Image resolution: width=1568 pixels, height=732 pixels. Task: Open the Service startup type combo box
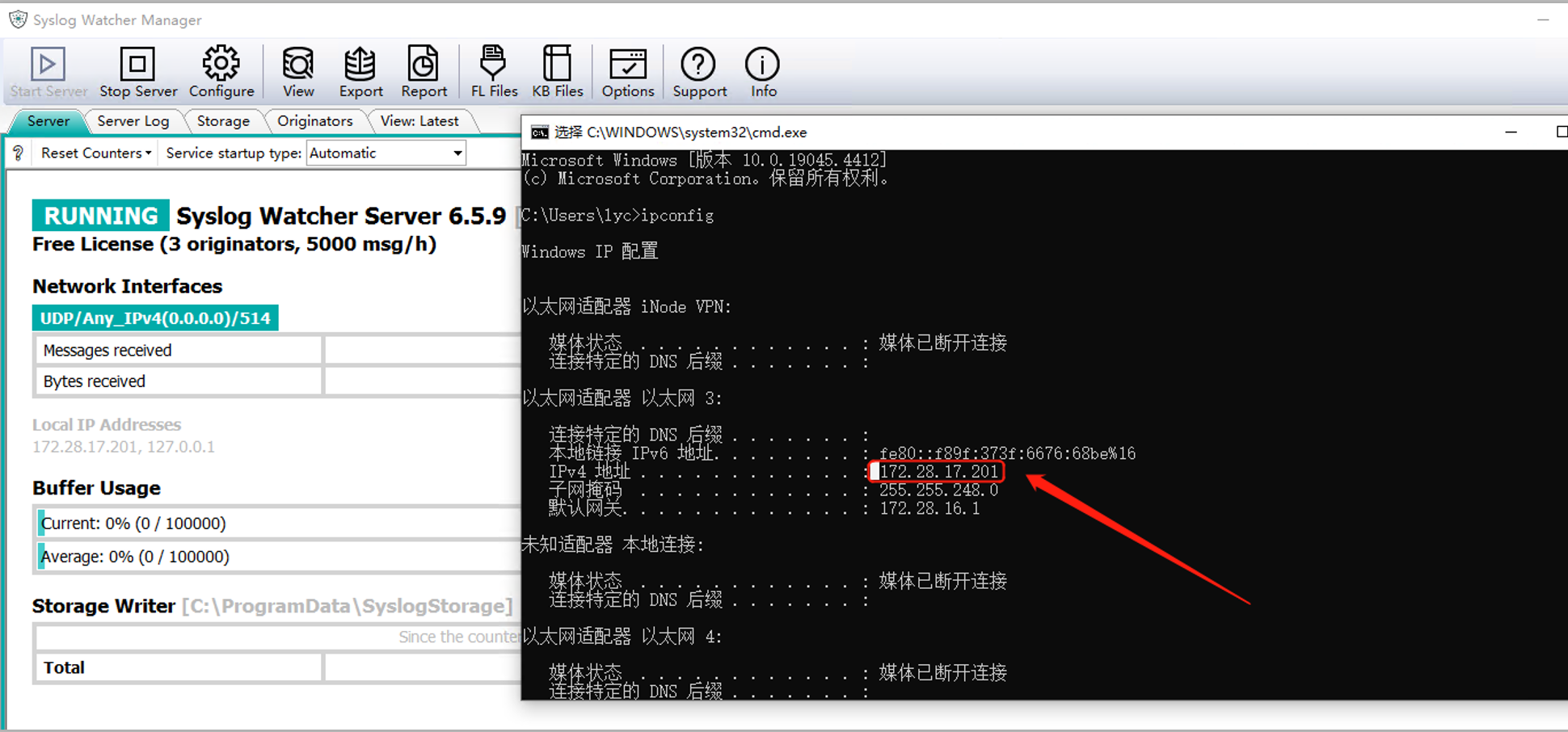(x=386, y=153)
